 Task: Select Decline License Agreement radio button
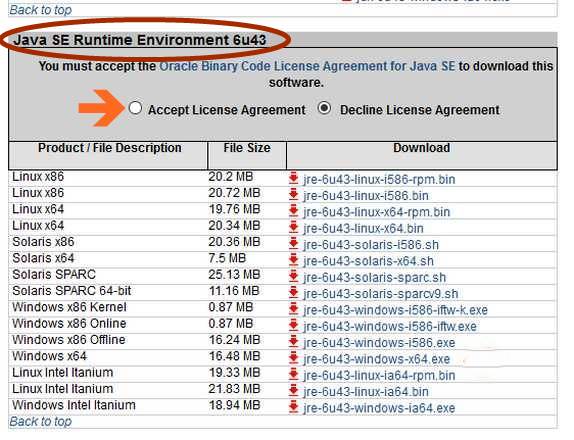(324, 108)
